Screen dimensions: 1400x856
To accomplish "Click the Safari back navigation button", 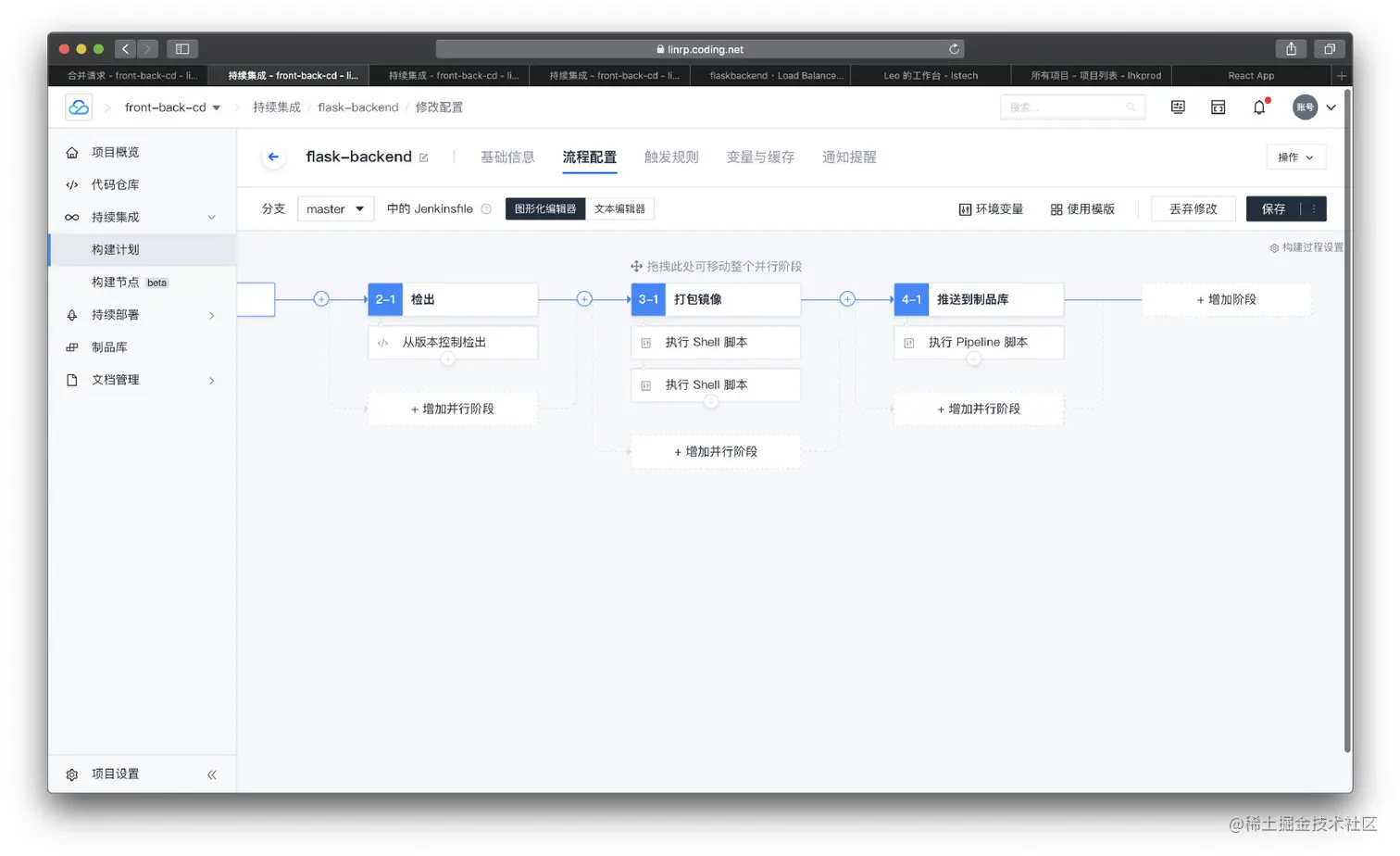I will tap(126, 49).
